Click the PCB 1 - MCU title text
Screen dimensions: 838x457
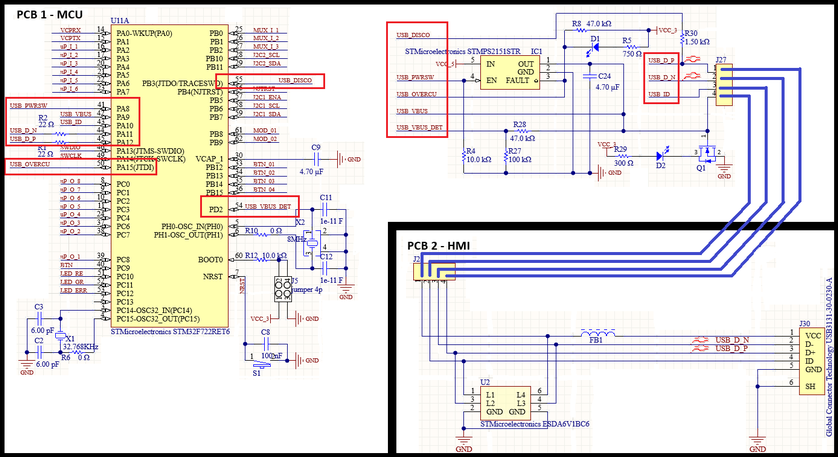click(50, 14)
